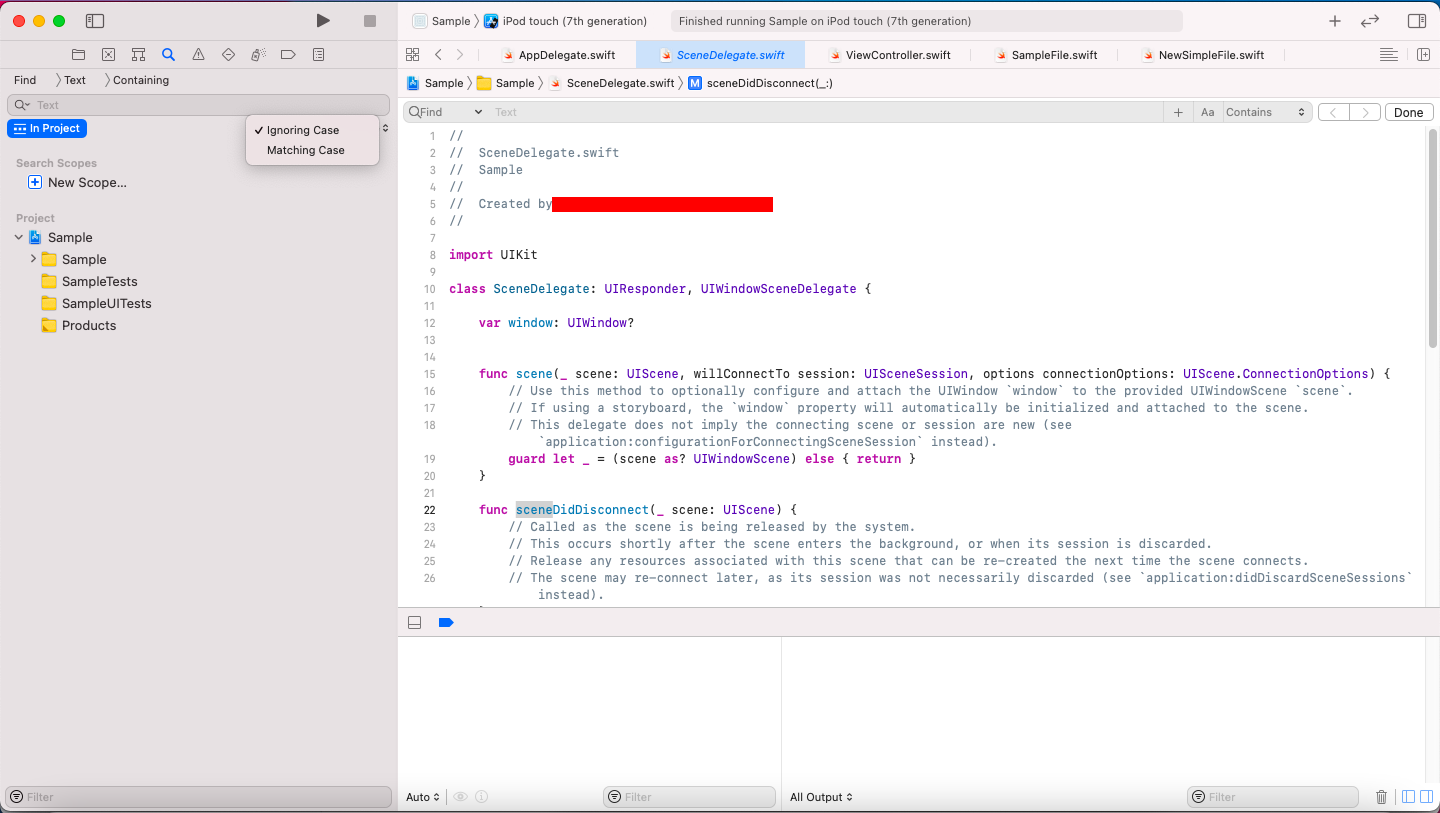Select Matching Case from popup menu
Screen dimensions: 1440x813
click(x=305, y=150)
